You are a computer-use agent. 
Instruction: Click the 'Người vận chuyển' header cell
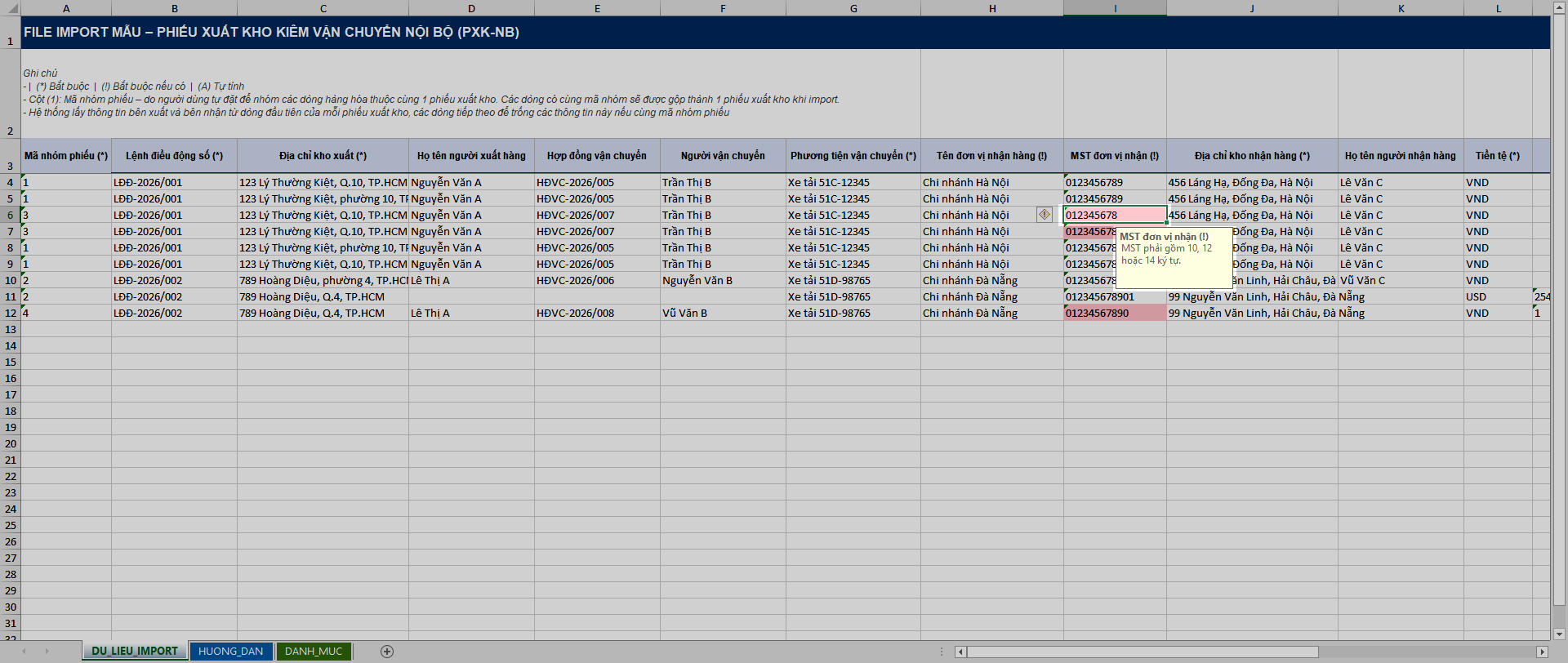723,155
